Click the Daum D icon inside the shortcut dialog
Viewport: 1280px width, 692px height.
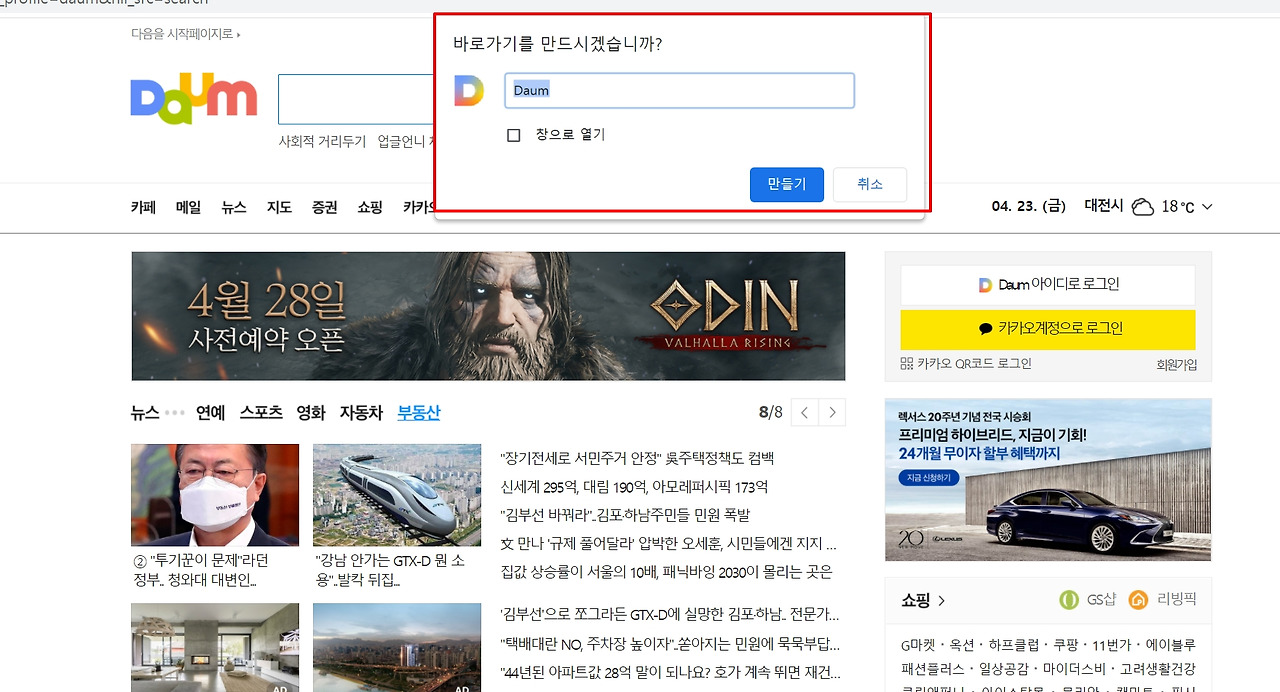tap(468, 89)
